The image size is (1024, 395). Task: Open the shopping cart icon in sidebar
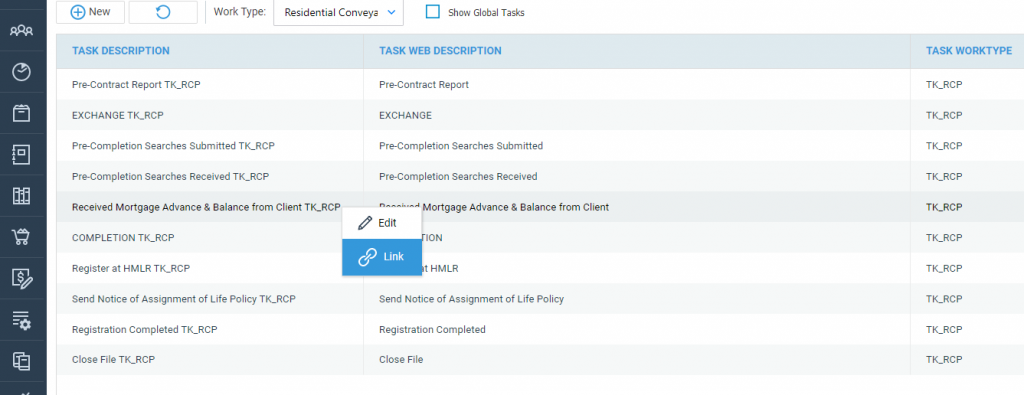tap(22, 237)
